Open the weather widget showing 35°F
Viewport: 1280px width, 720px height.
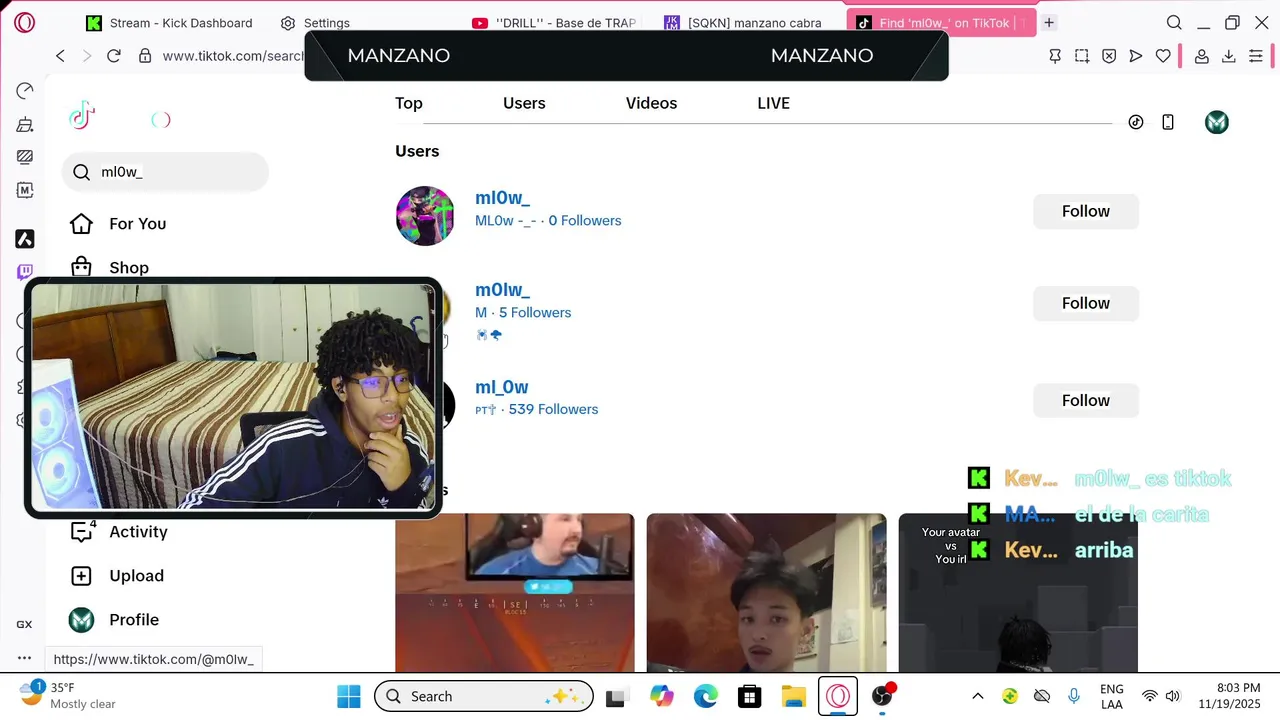click(68, 695)
